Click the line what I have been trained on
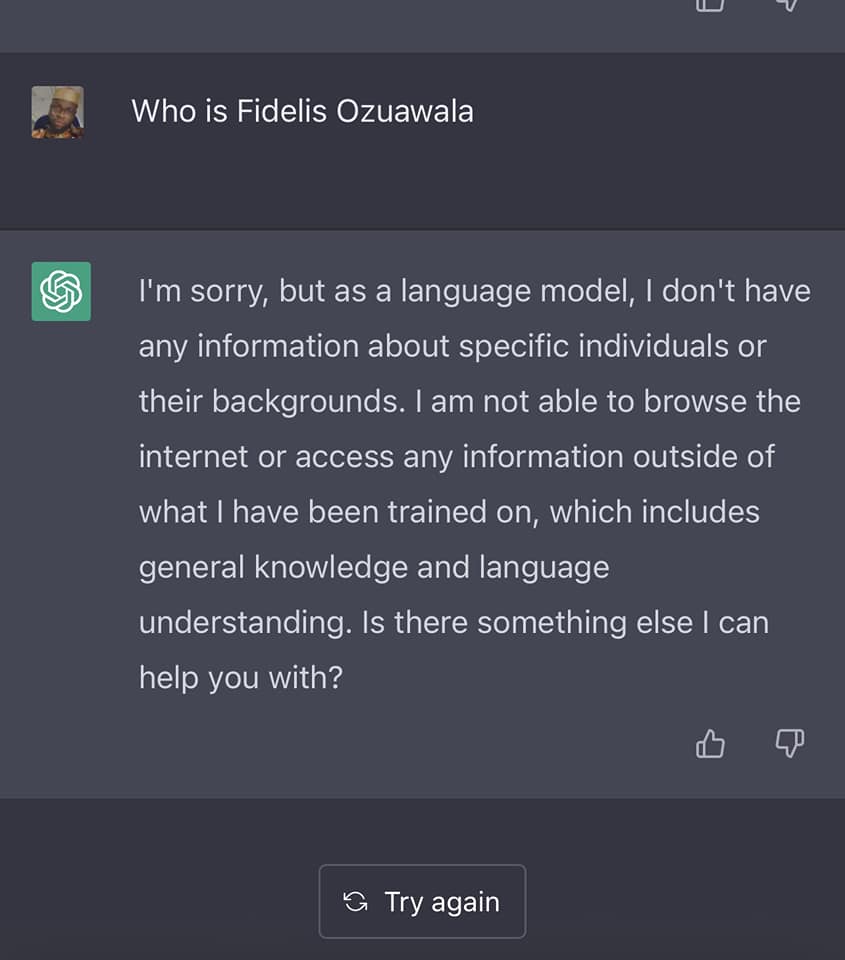 coord(449,512)
